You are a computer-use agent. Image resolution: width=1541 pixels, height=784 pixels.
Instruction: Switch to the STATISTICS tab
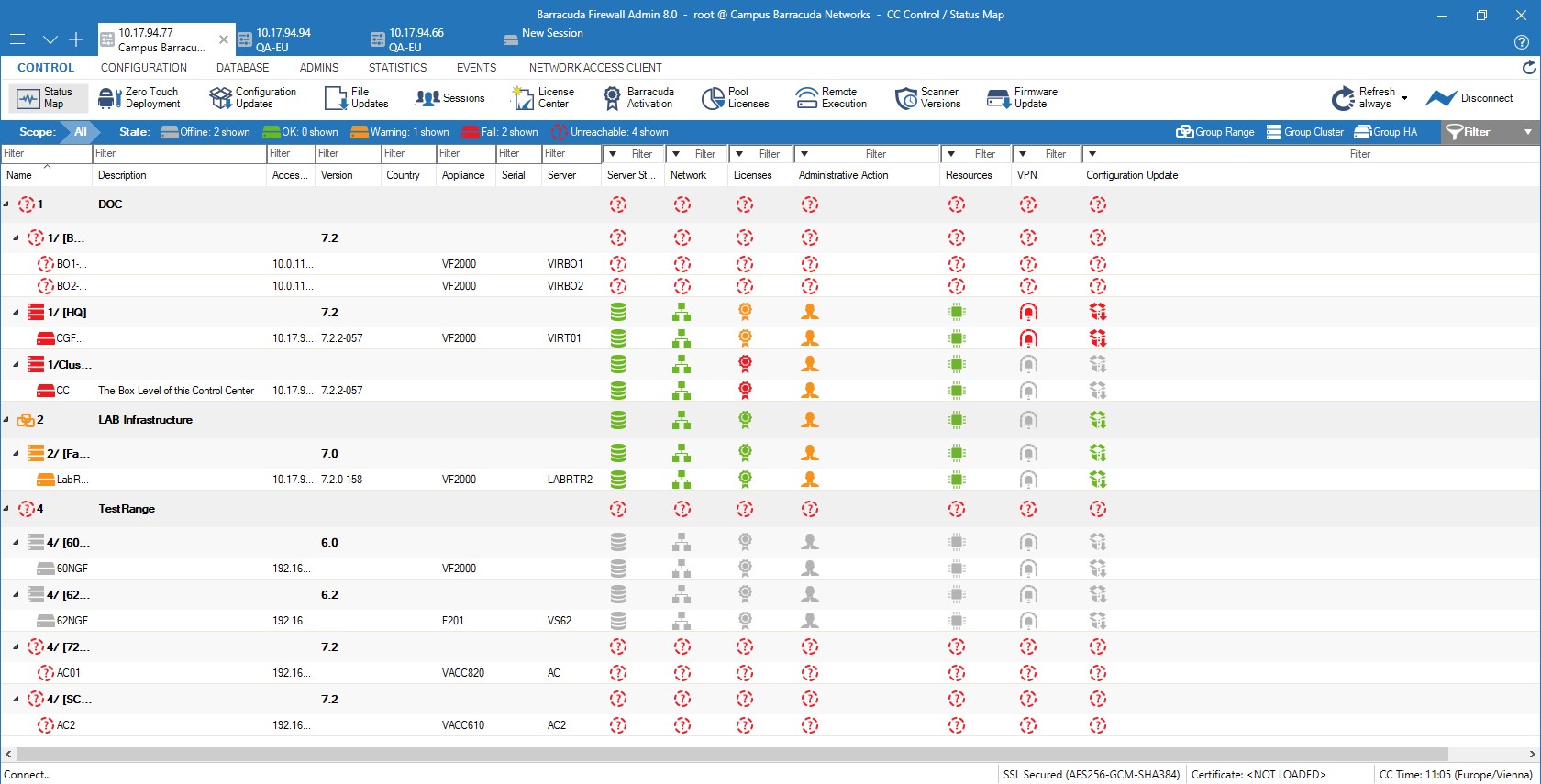tap(397, 68)
